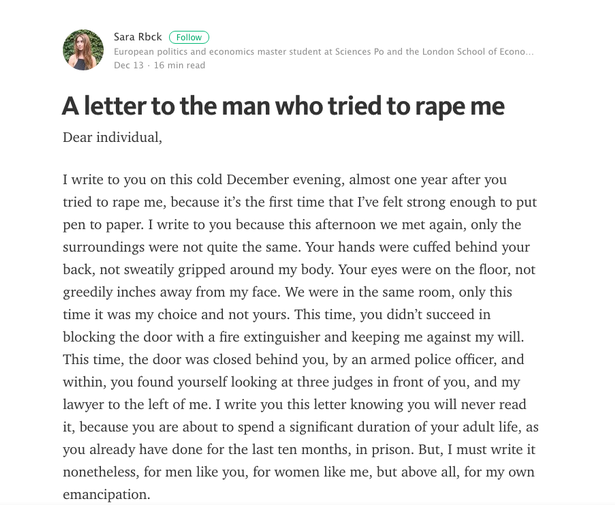The height and width of the screenshot is (505, 615).
Task: Click the author bio about Sciences Po
Action: (x=324, y=51)
